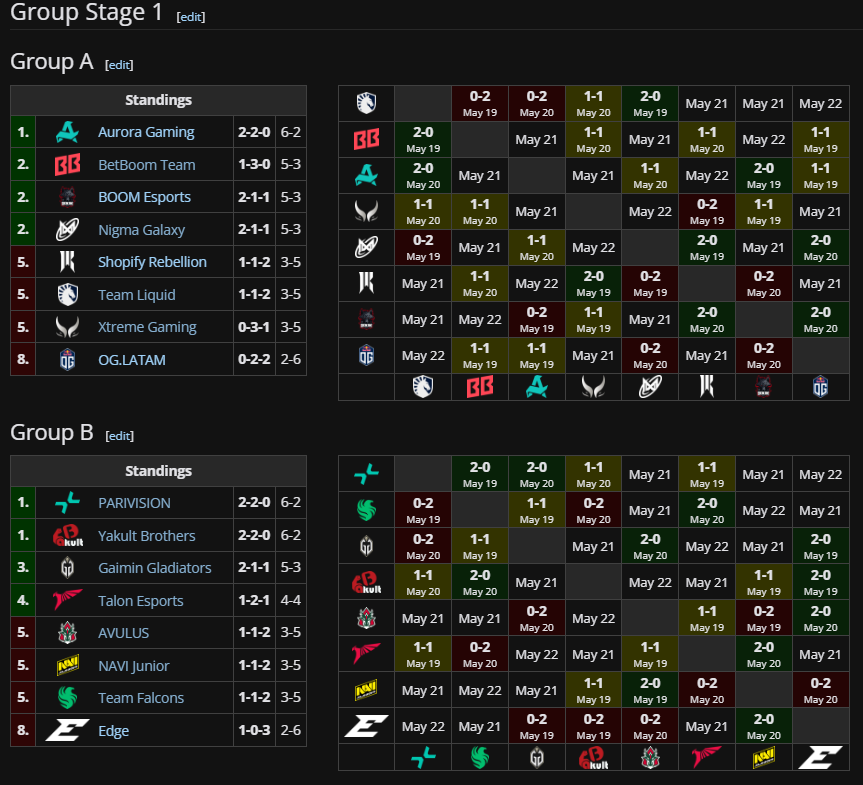The height and width of the screenshot is (785, 863).
Task: Click Nigma Galaxy's column-footer logo in Group A crosstable
Action: [650, 387]
